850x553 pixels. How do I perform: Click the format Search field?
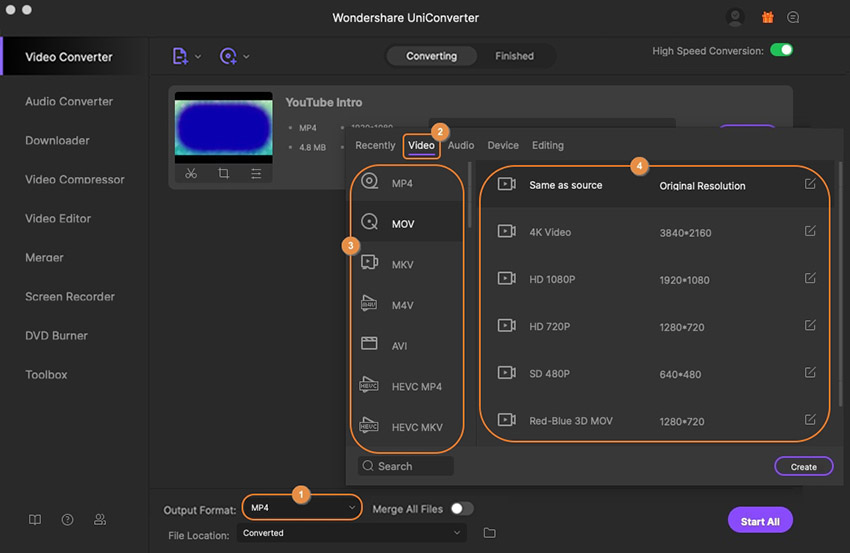click(406, 466)
